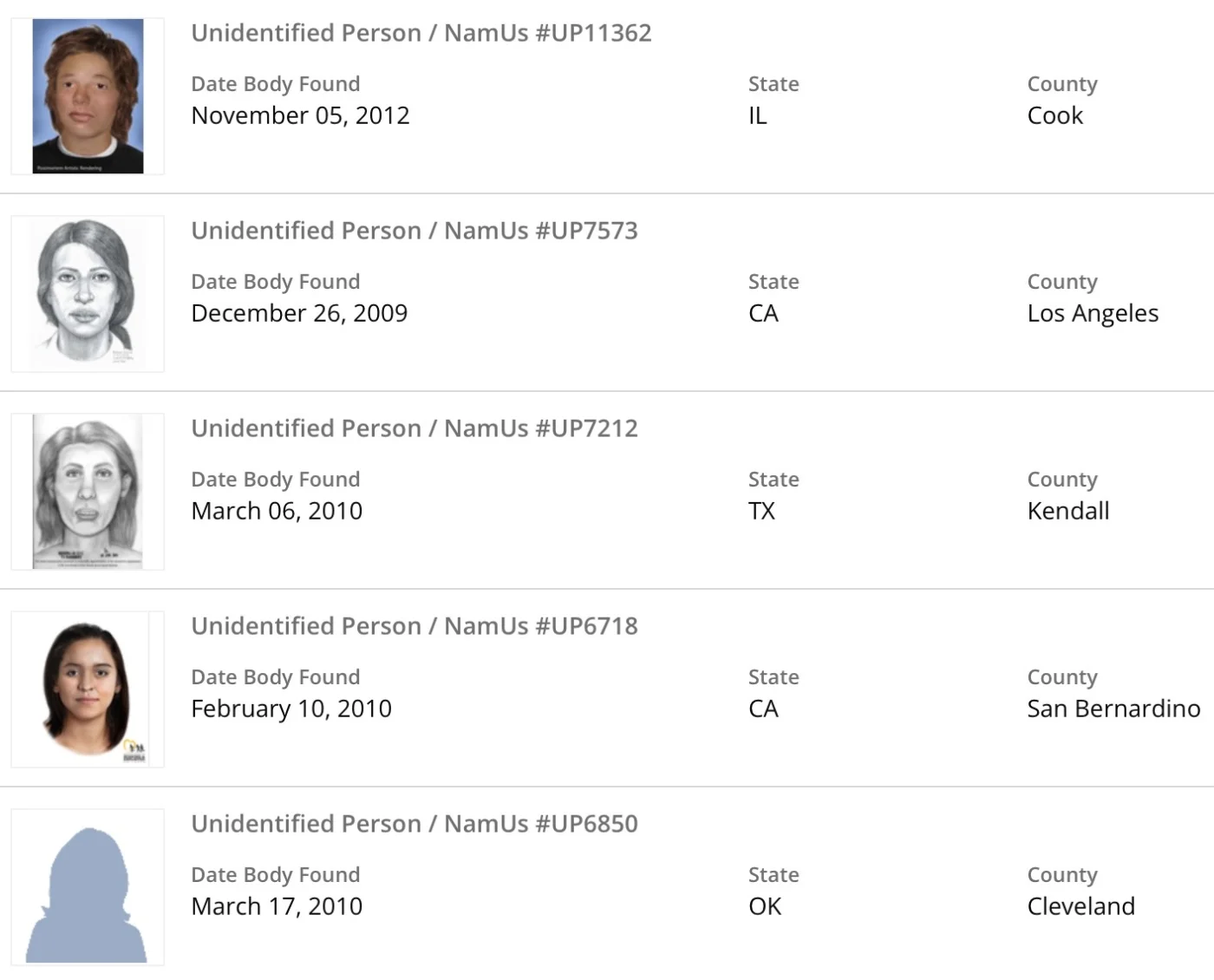Click the placeholder silhouette for case UP6850
1214x980 pixels.
click(x=88, y=887)
